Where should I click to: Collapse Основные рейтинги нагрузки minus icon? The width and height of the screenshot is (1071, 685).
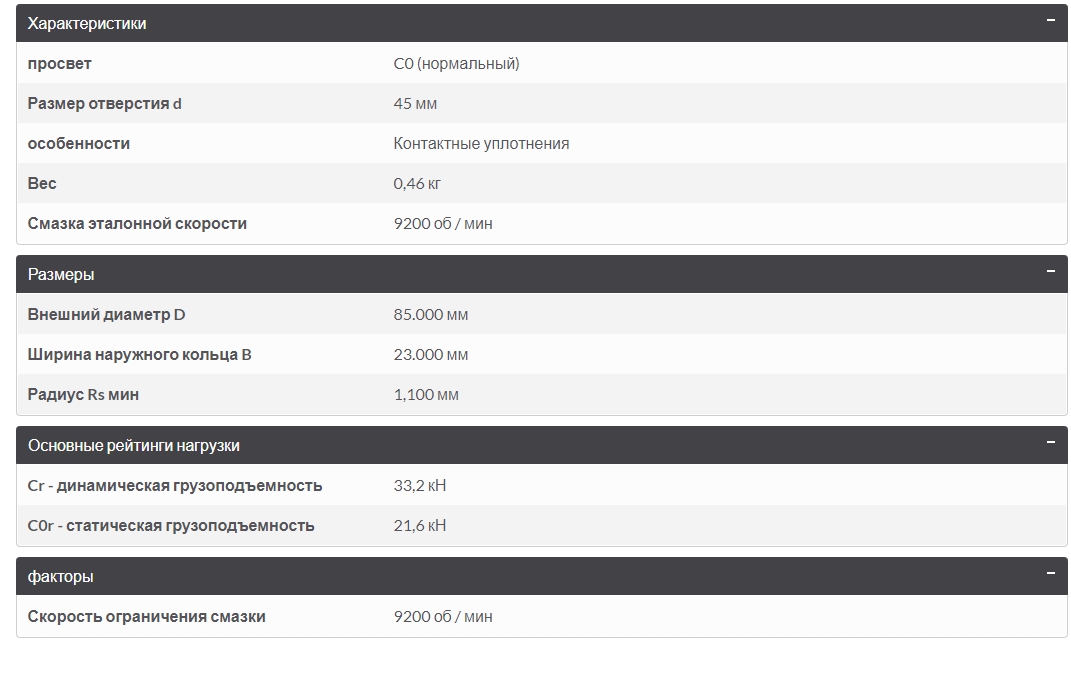pyautogui.click(x=1050, y=442)
